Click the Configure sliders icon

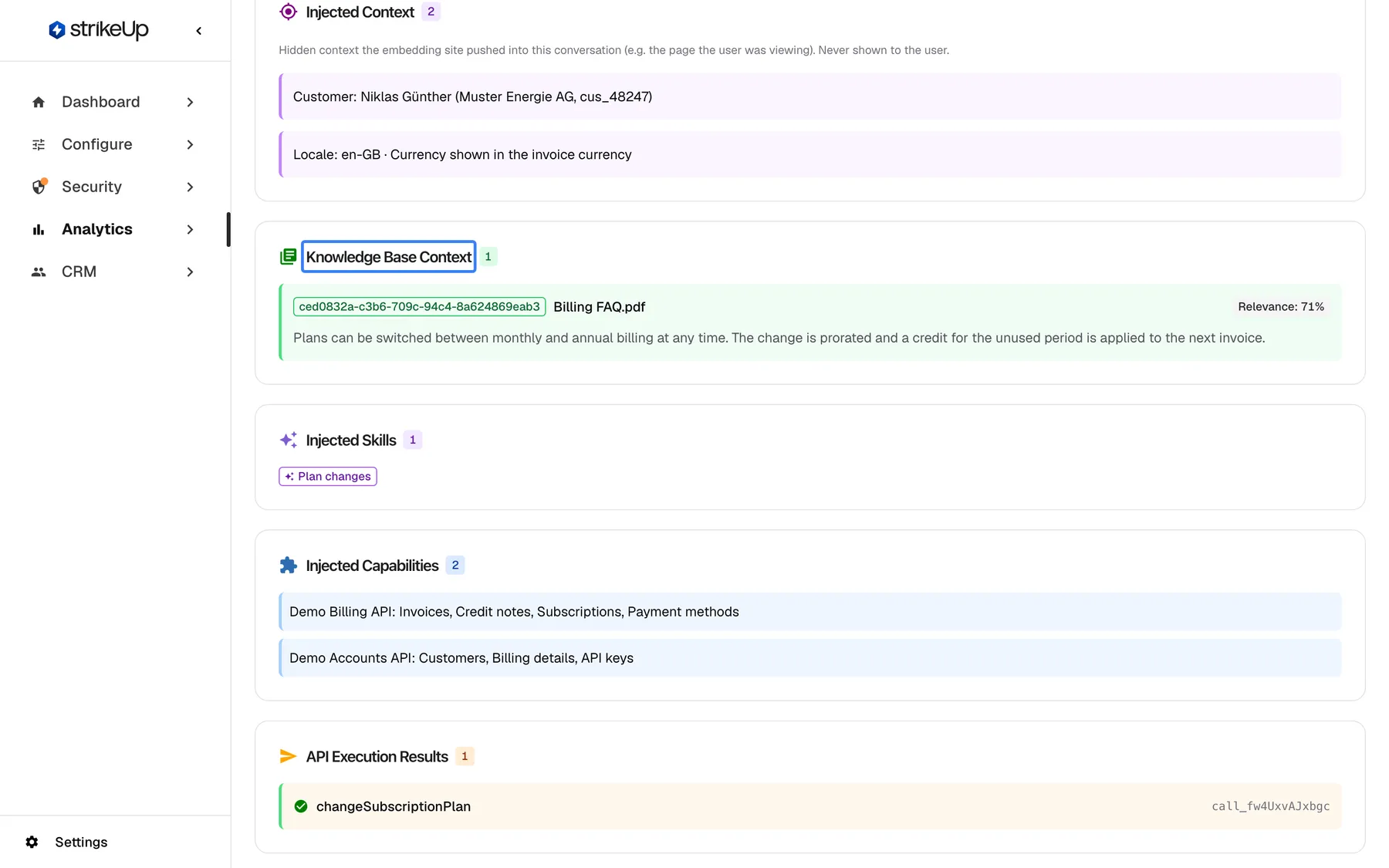pyautogui.click(x=39, y=144)
